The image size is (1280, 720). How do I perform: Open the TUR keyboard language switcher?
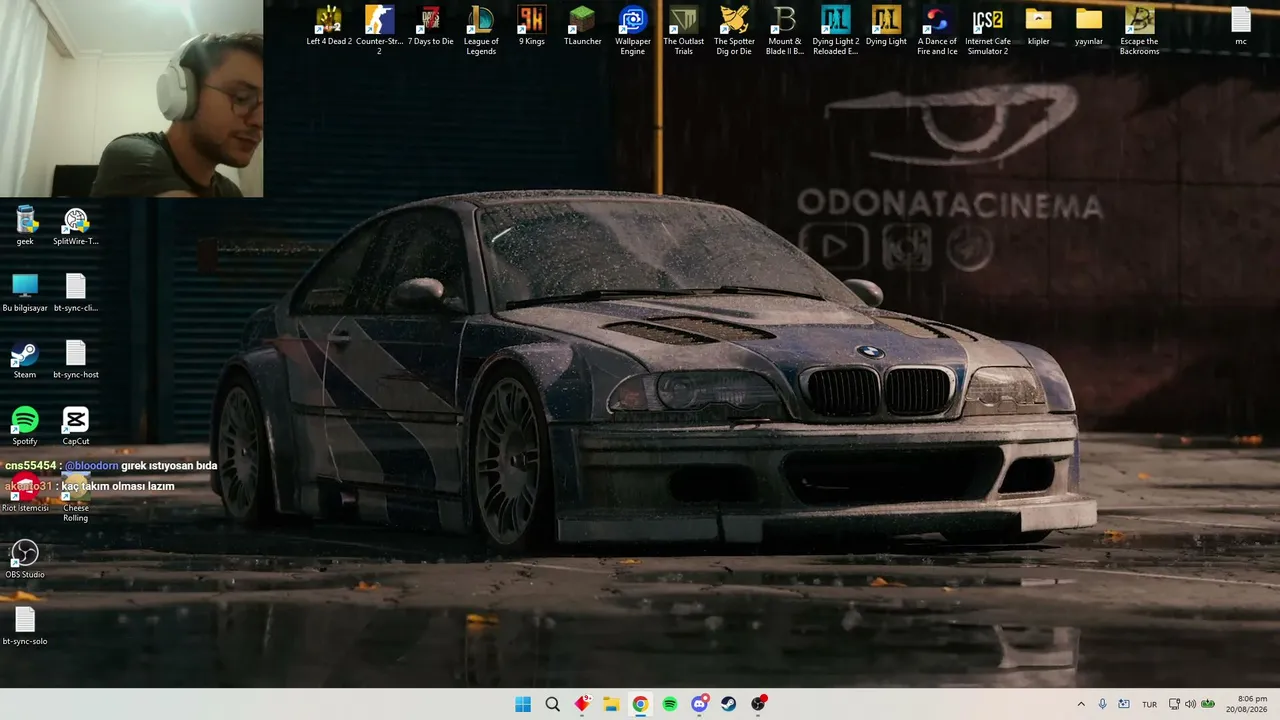[x=1150, y=704]
